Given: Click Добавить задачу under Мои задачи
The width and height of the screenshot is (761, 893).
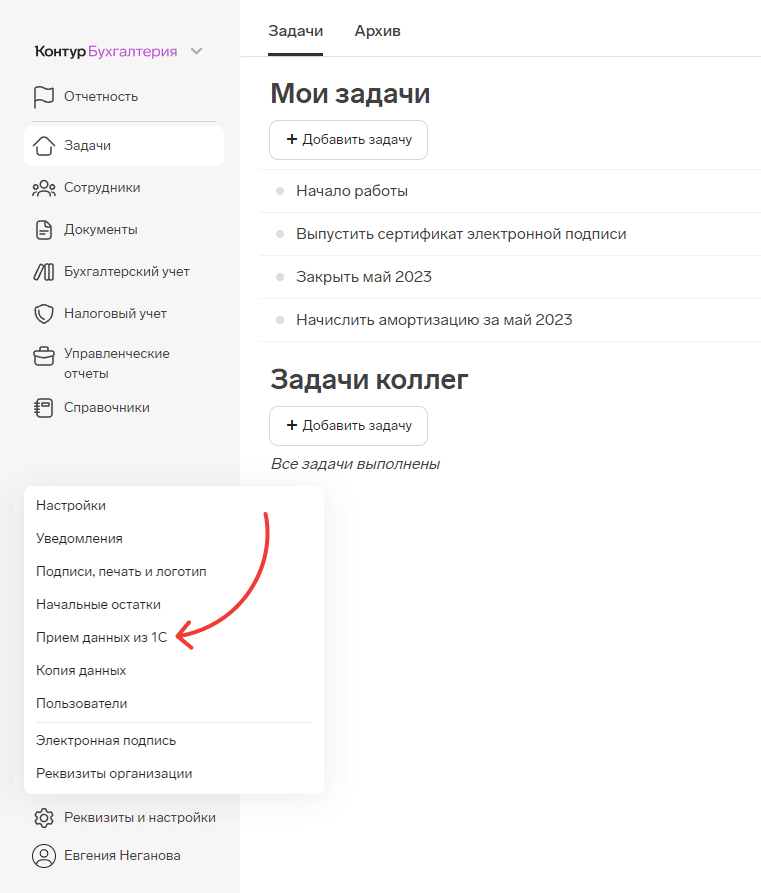Looking at the screenshot, I should (348, 140).
